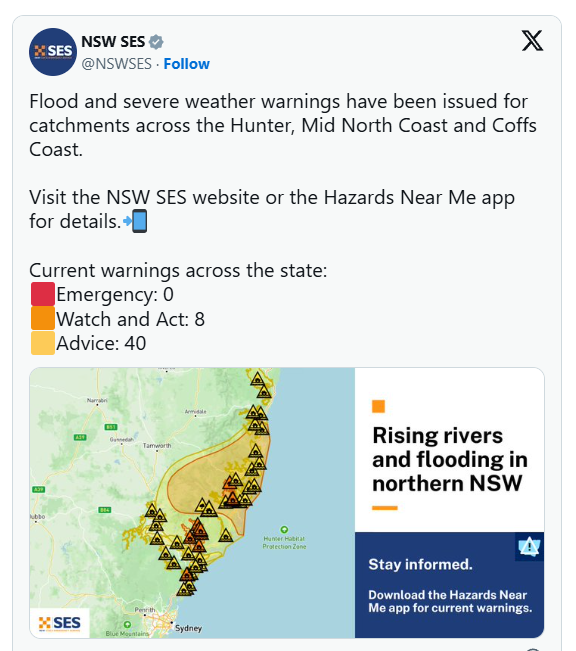Click the Sydney label on the map
The height and width of the screenshot is (651, 576).
188,628
